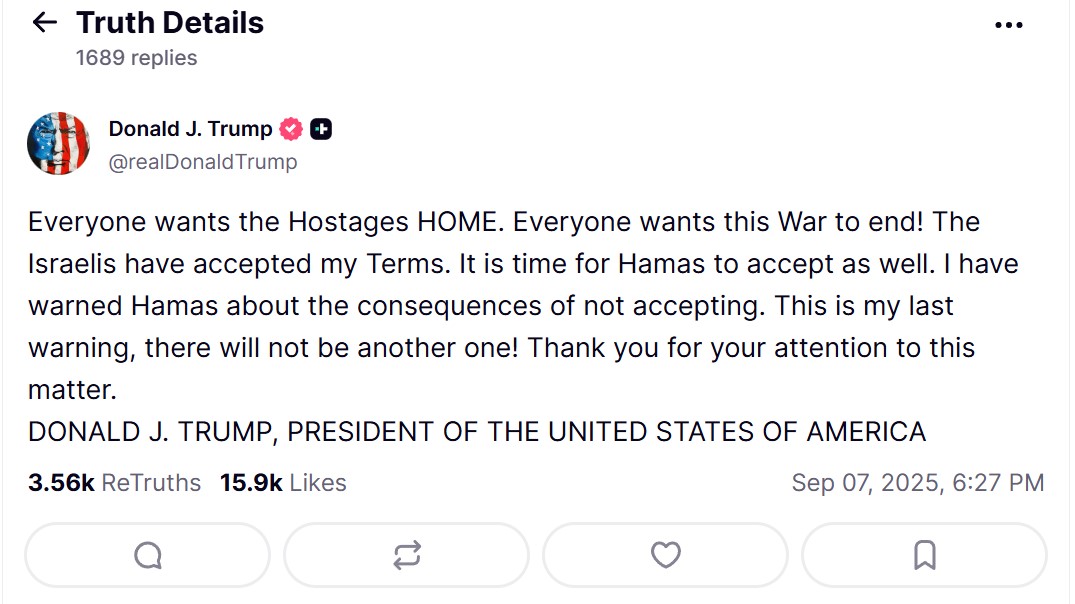
Task: Click the Truth Details page title
Action: [170, 23]
